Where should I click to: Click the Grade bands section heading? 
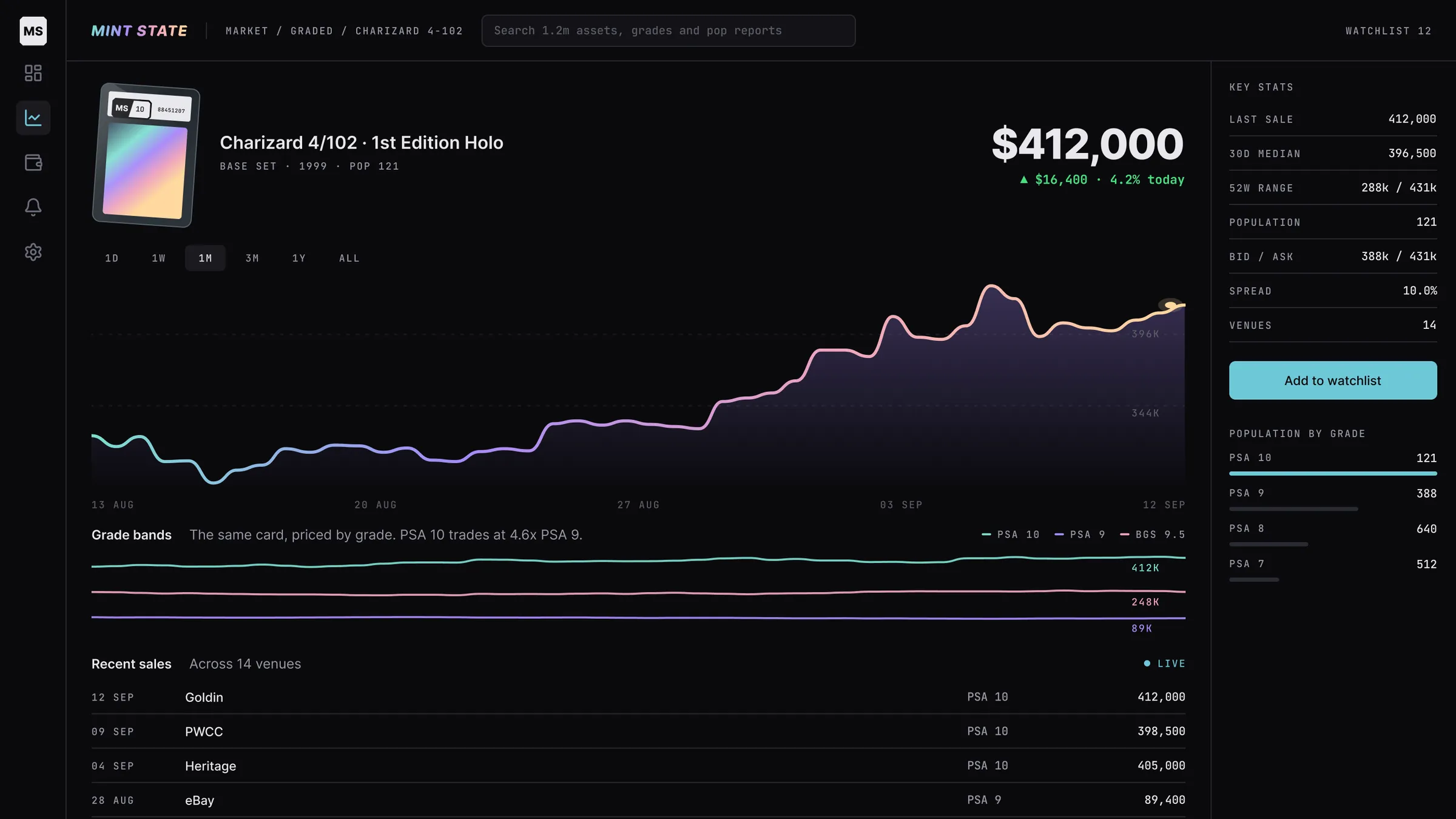pyautogui.click(x=132, y=535)
